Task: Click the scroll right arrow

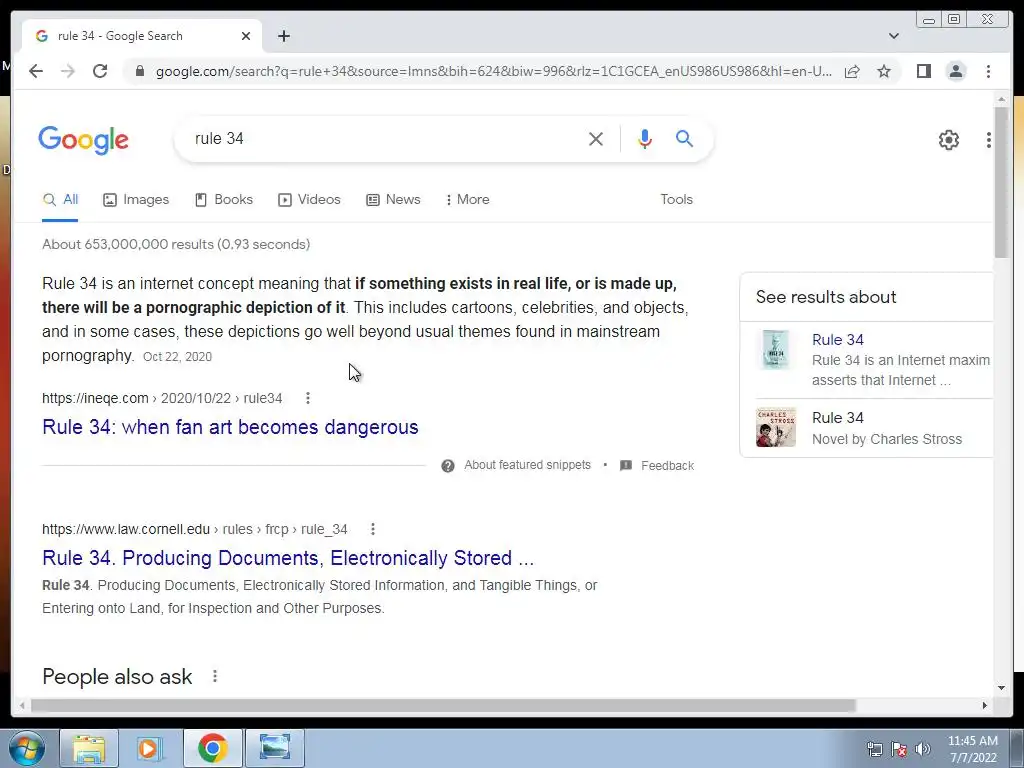Action: coord(985,705)
